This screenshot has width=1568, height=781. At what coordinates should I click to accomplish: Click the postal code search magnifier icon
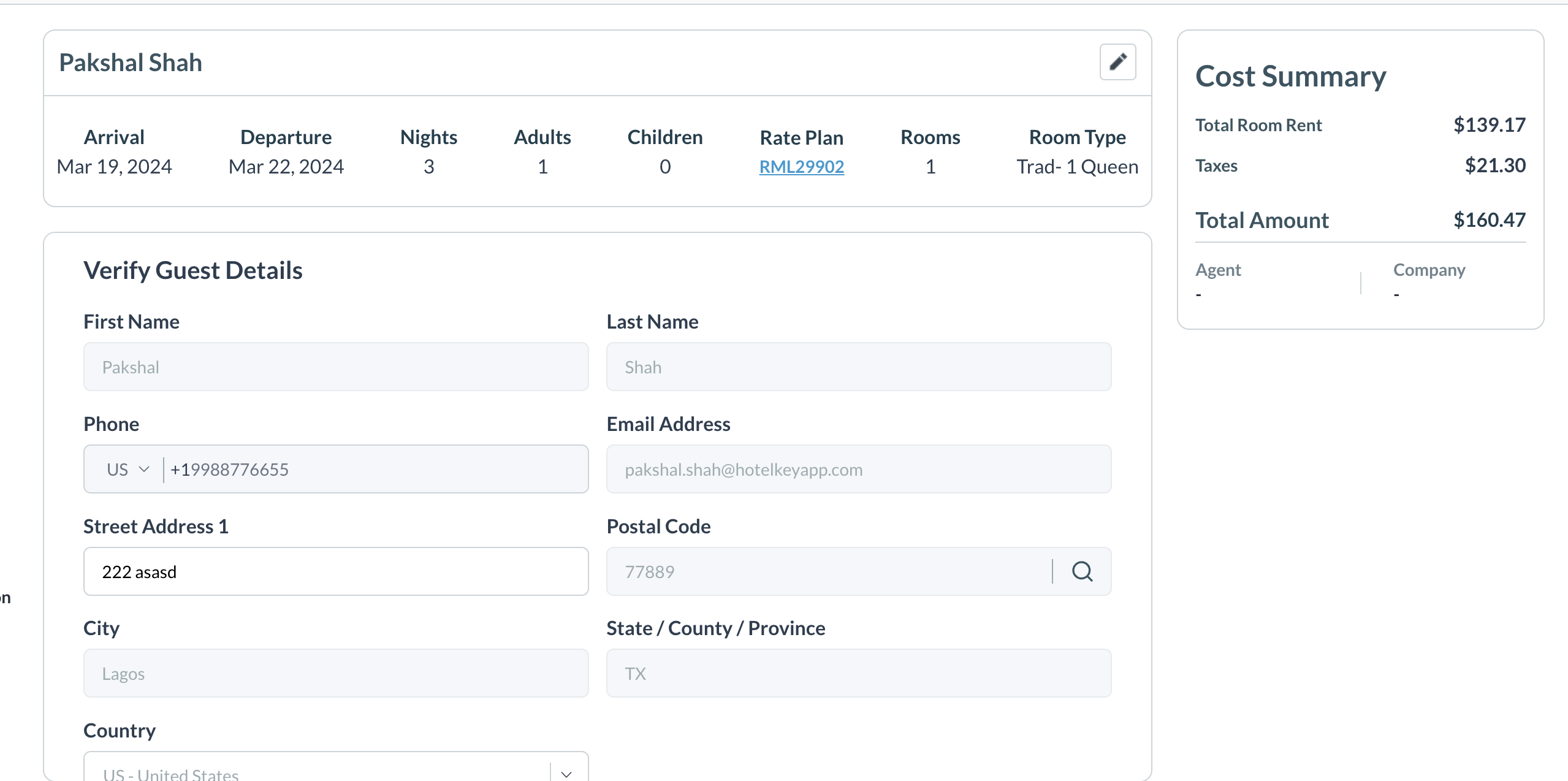[1082, 571]
